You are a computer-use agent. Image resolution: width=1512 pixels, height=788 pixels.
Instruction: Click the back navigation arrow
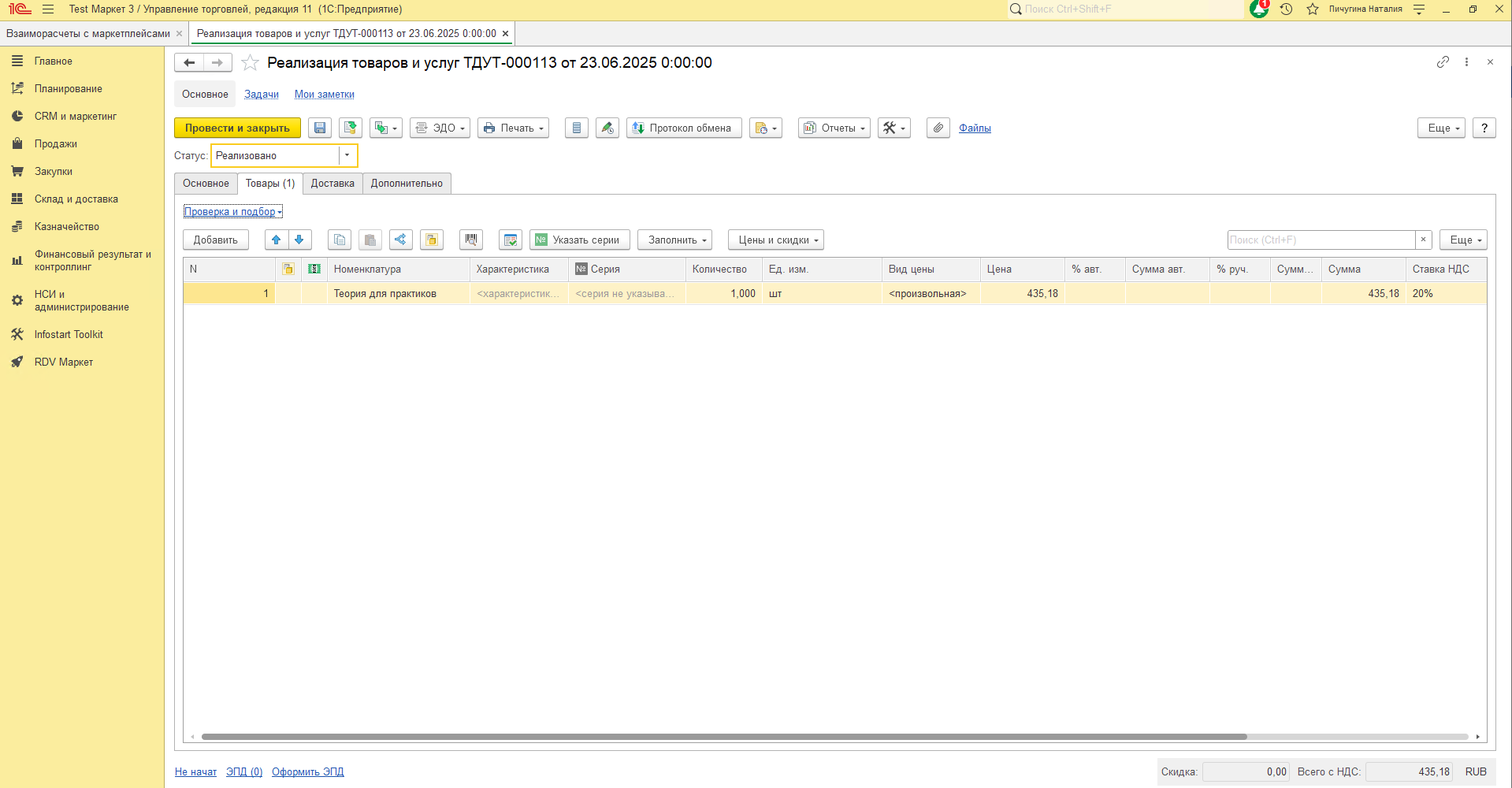(189, 62)
